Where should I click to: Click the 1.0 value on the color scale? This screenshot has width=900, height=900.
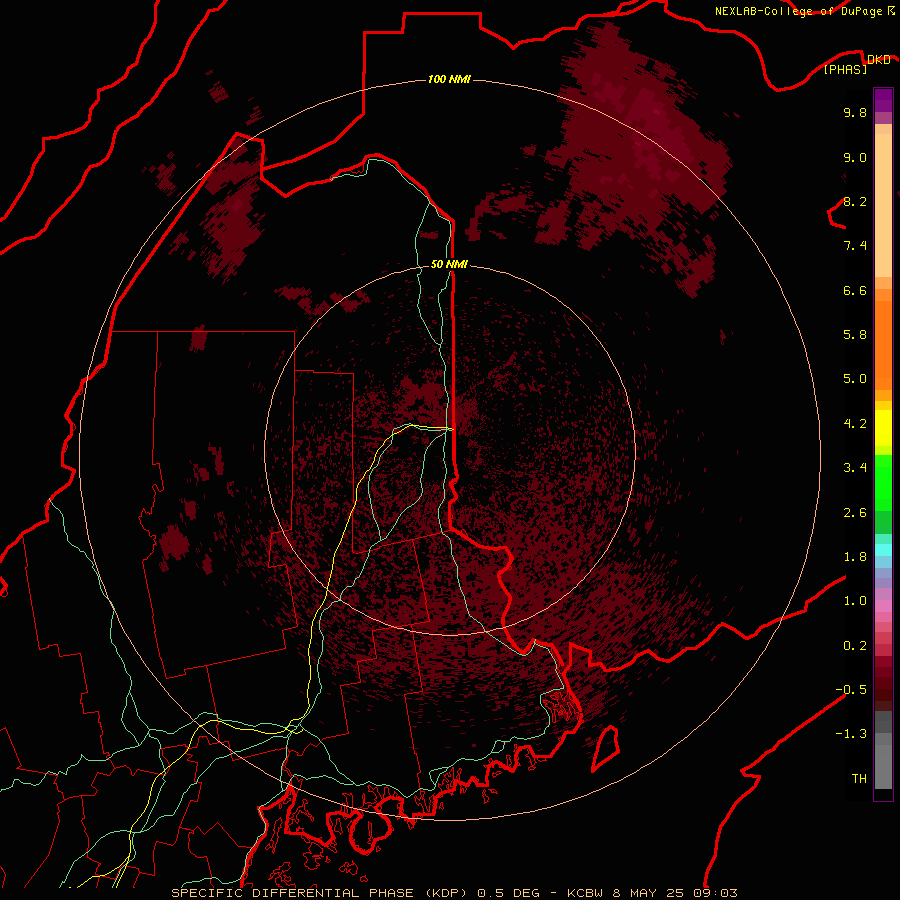(x=855, y=601)
